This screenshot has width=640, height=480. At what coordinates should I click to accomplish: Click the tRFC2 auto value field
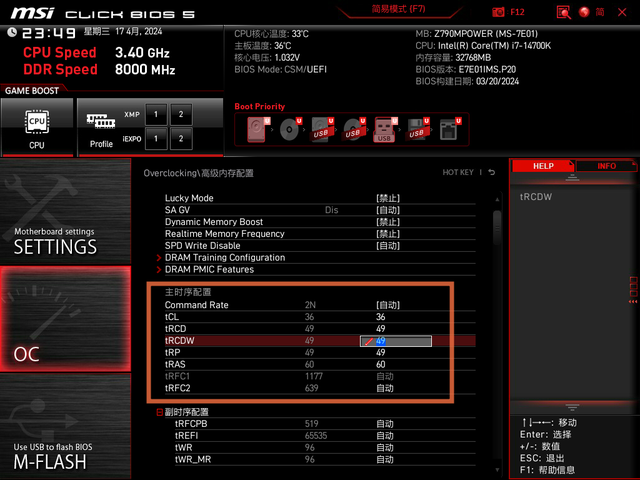coord(384,388)
